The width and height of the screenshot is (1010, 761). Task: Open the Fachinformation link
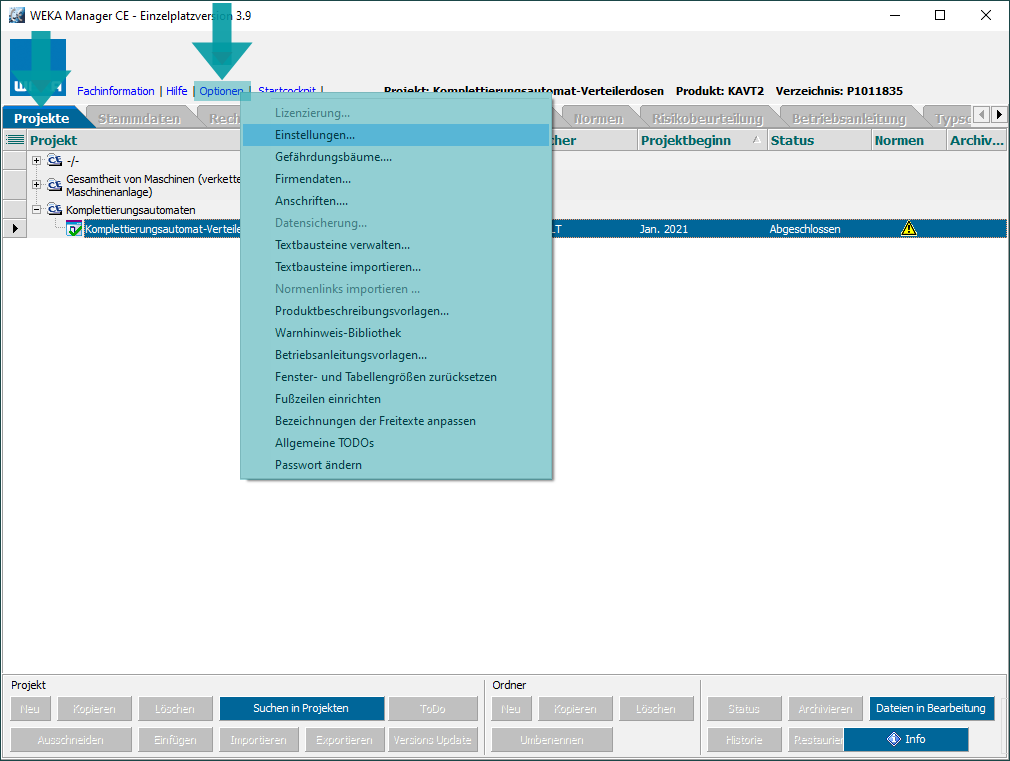coord(116,91)
